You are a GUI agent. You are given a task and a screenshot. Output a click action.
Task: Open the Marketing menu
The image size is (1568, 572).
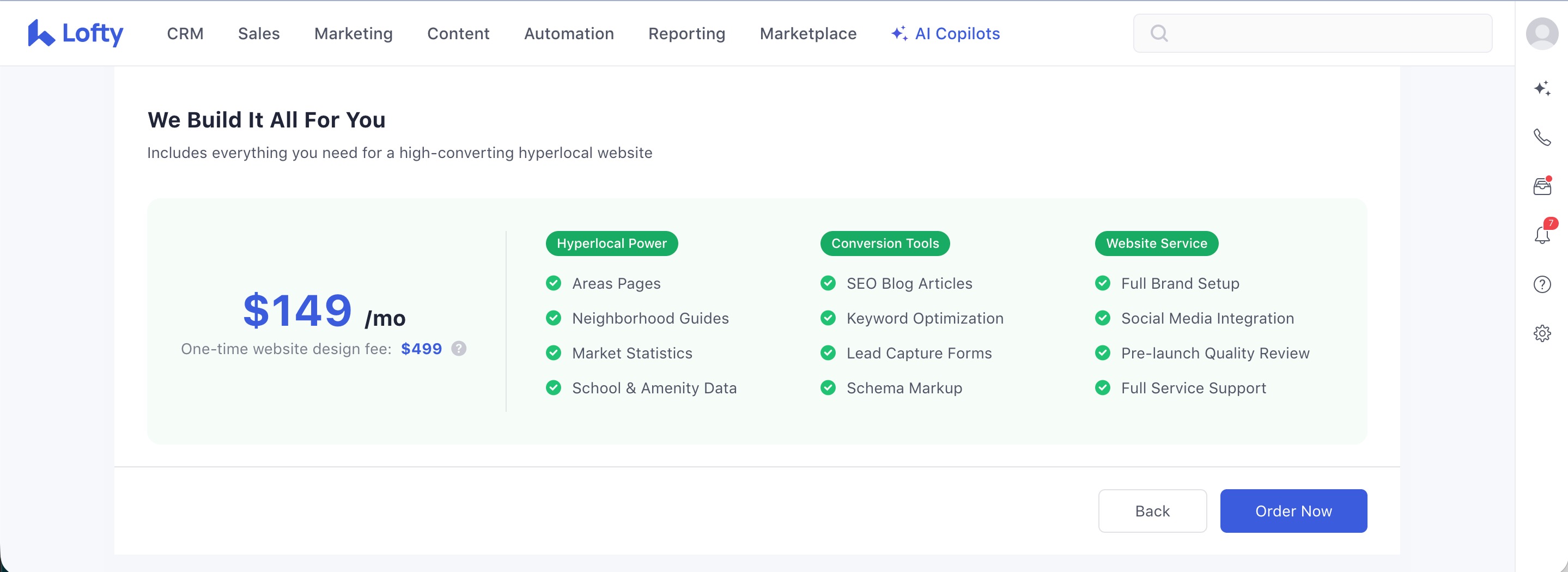pos(353,33)
